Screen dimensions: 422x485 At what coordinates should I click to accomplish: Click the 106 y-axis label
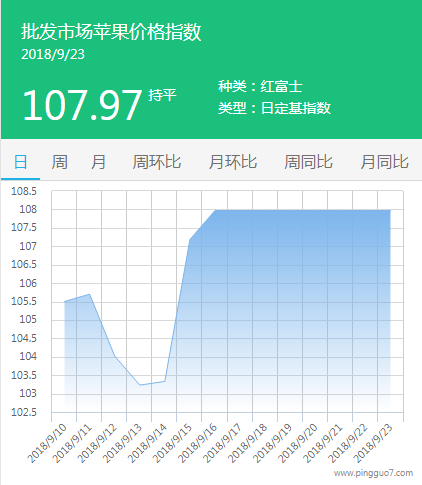28,283
